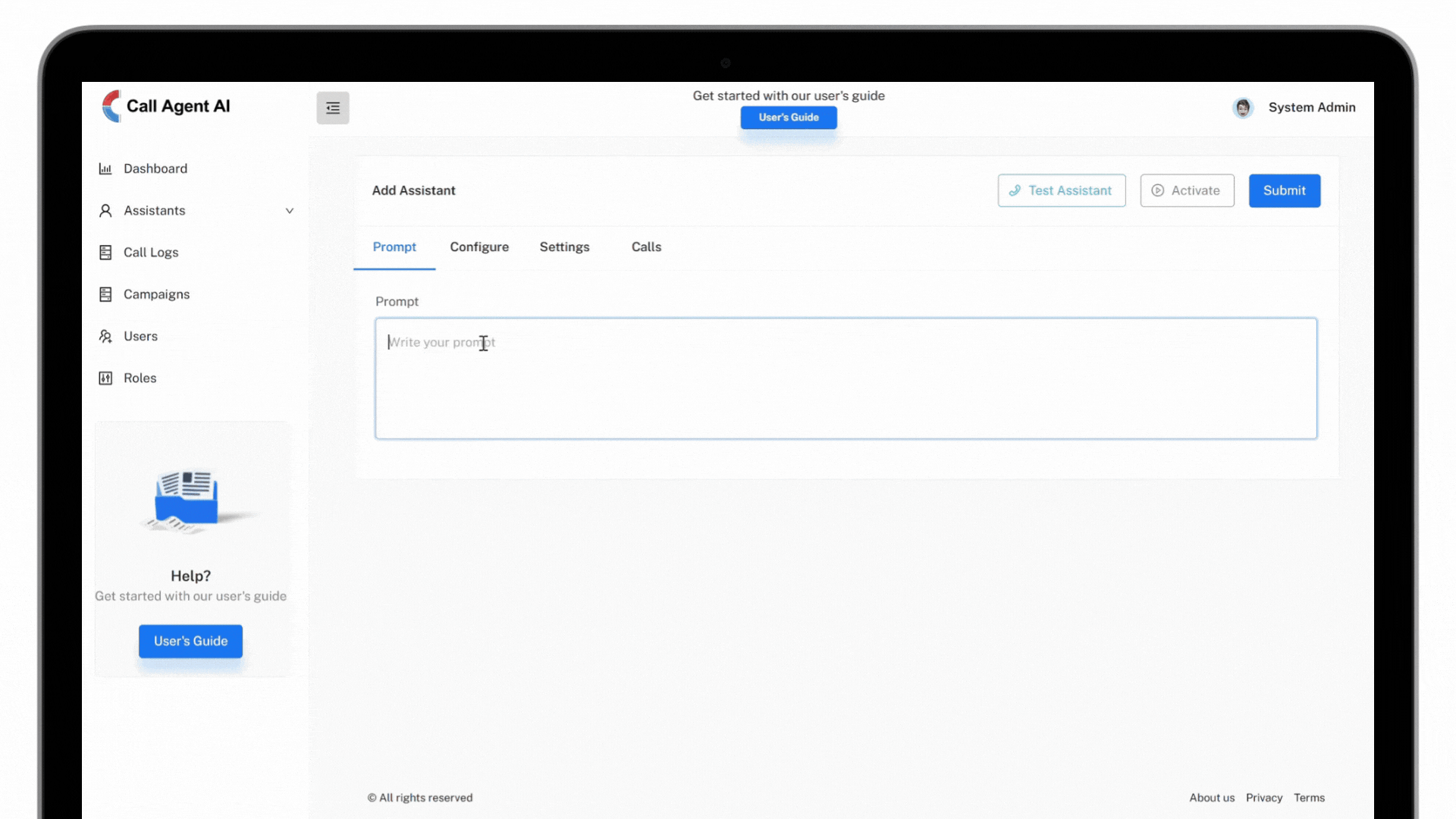
Task: Click the Call Logs sidebar icon
Action: pyautogui.click(x=105, y=253)
